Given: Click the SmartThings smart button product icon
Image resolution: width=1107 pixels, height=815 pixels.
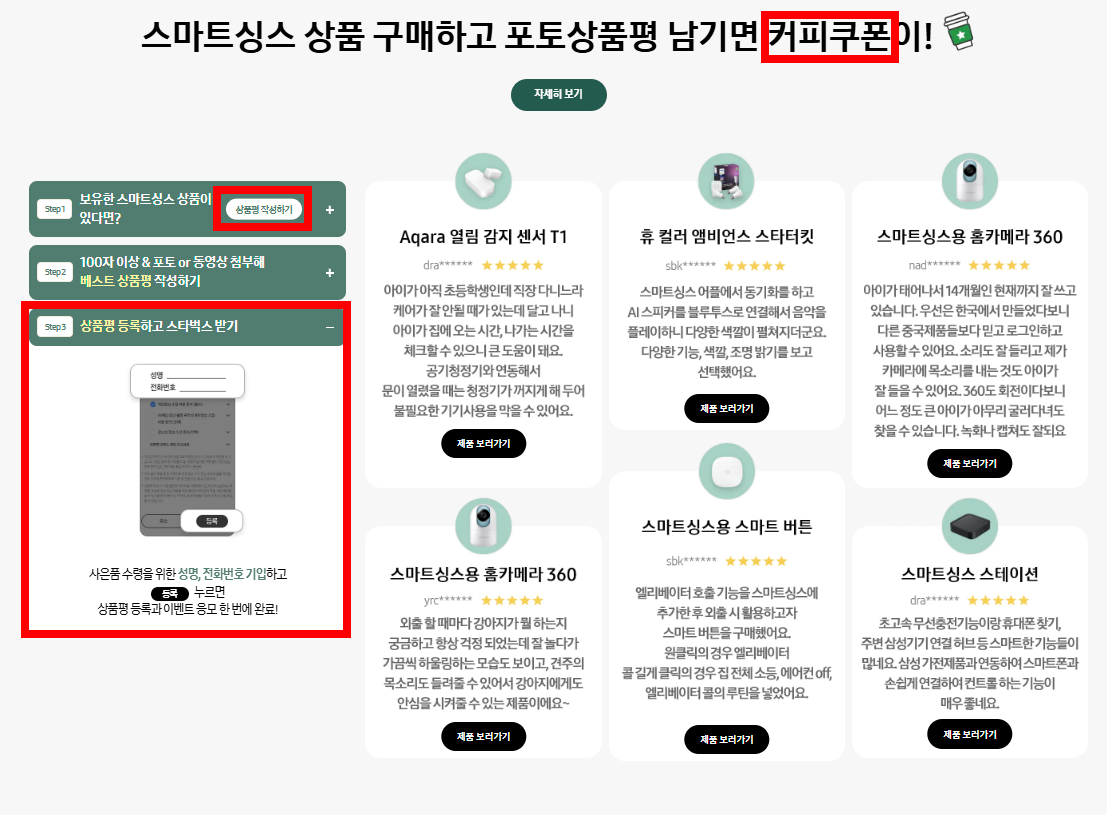Looking at the screenshot, I should (x=726, y=471).
